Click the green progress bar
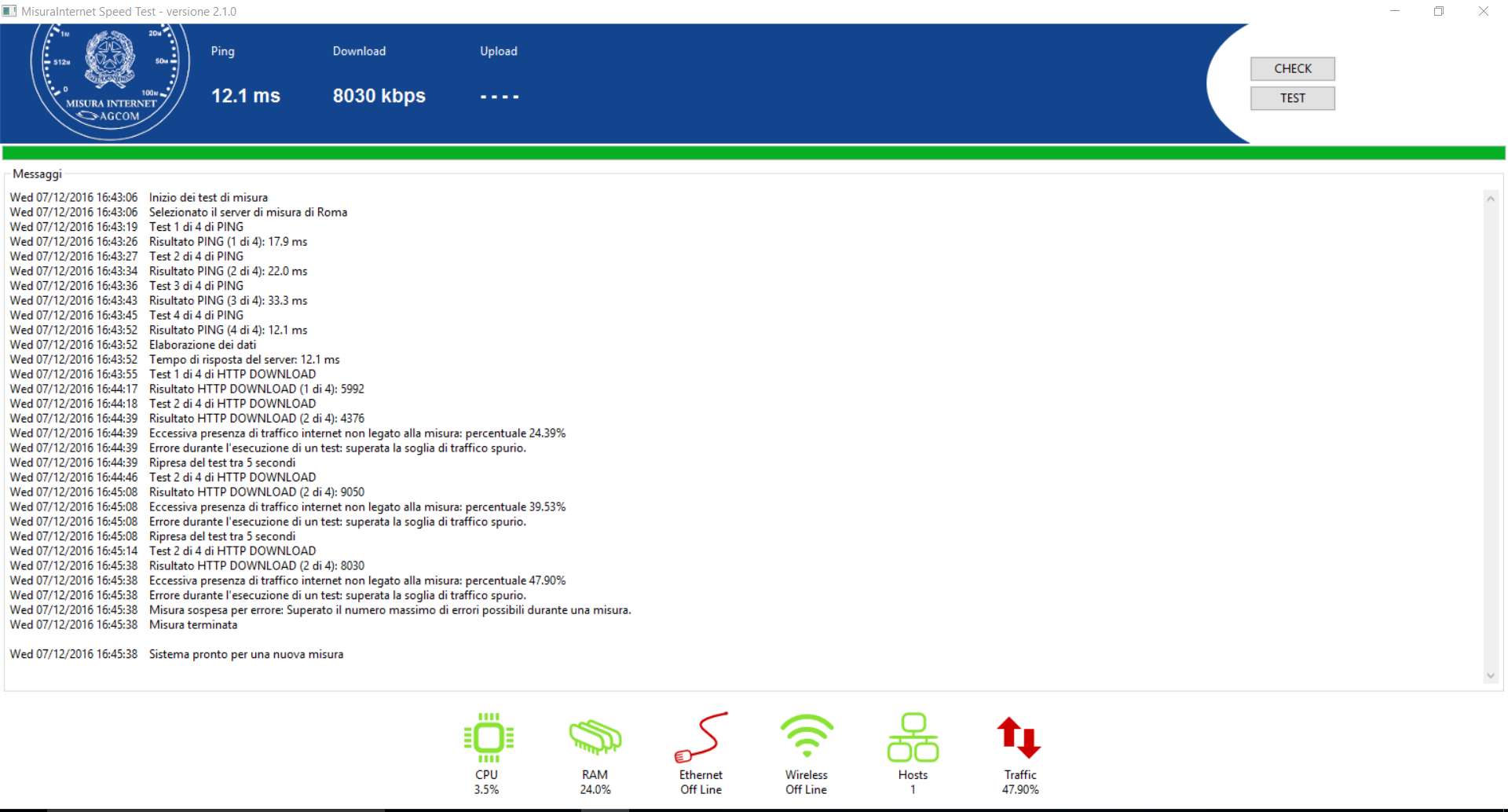 [753, 153]
